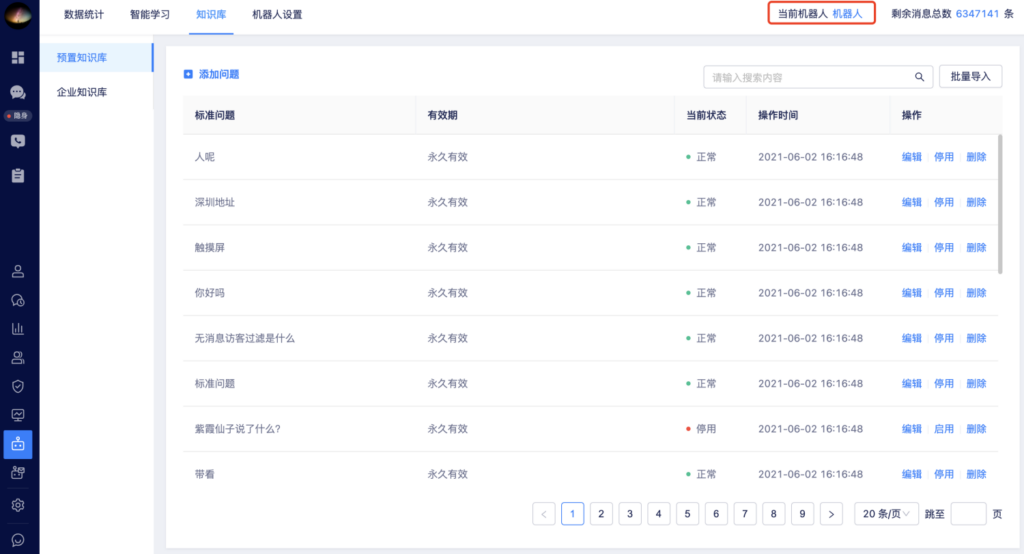Open the bar chart statistics sidebar icon
Image resolution: width=1024 pixels, height=554 pixels.
(x=18, y=329)
